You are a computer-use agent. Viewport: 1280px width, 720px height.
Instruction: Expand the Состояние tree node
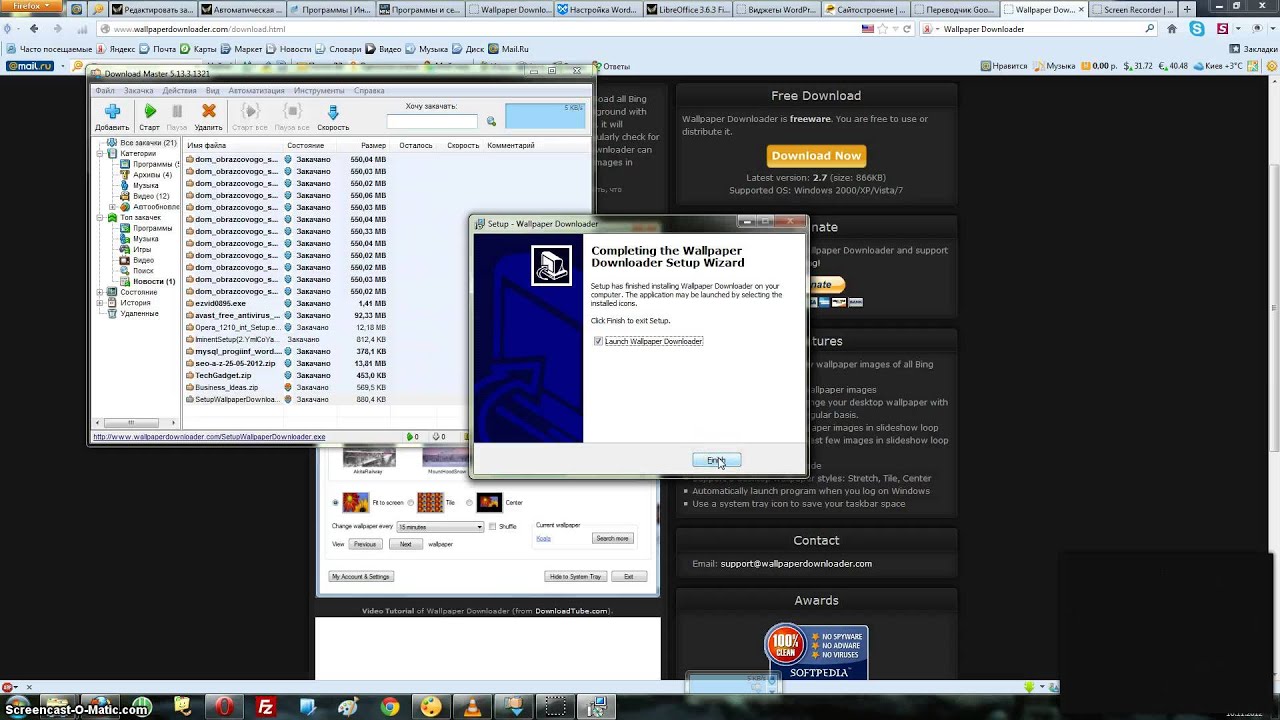point(100,292)
